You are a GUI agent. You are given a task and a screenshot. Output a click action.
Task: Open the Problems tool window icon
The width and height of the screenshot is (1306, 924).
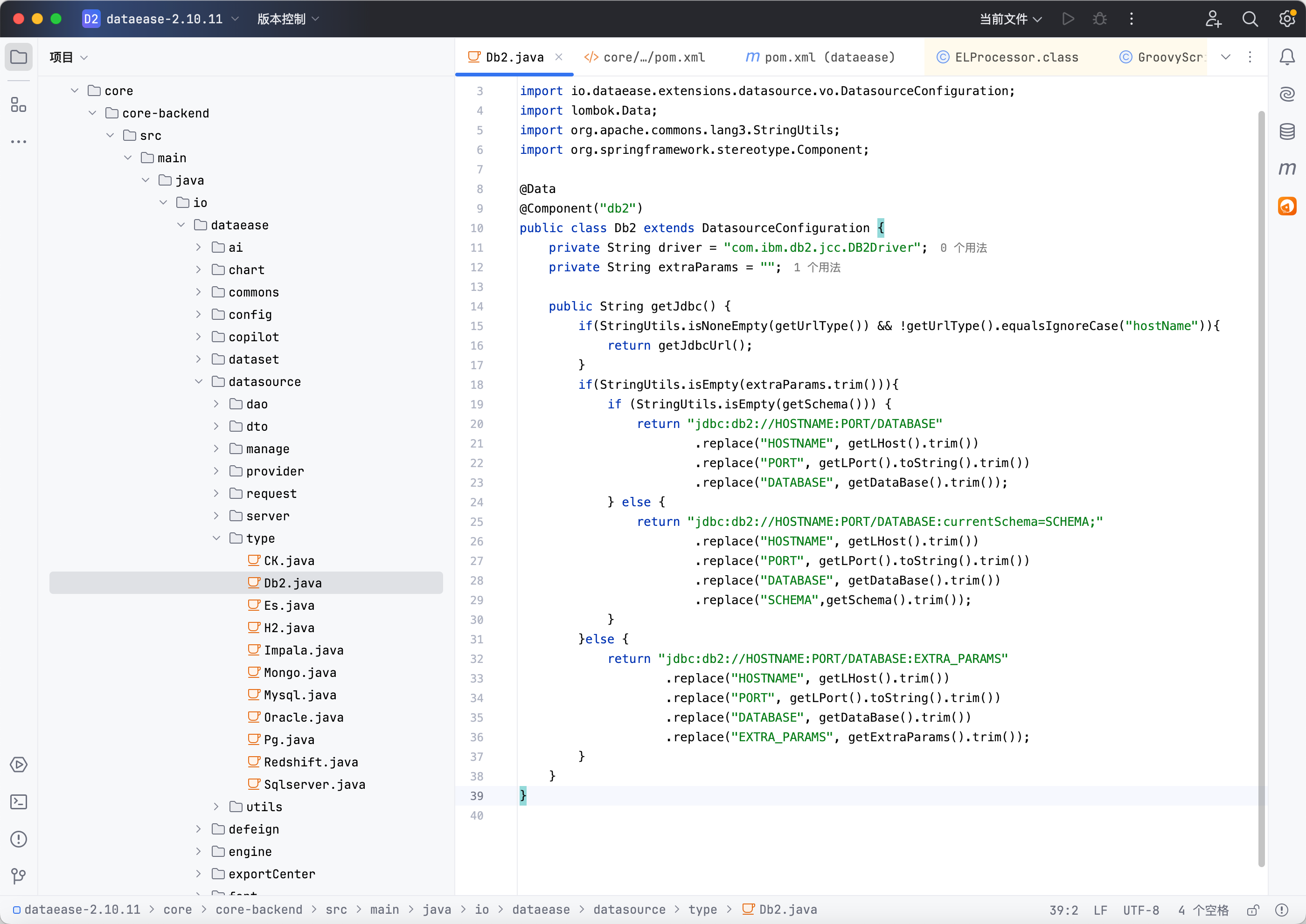19,839
